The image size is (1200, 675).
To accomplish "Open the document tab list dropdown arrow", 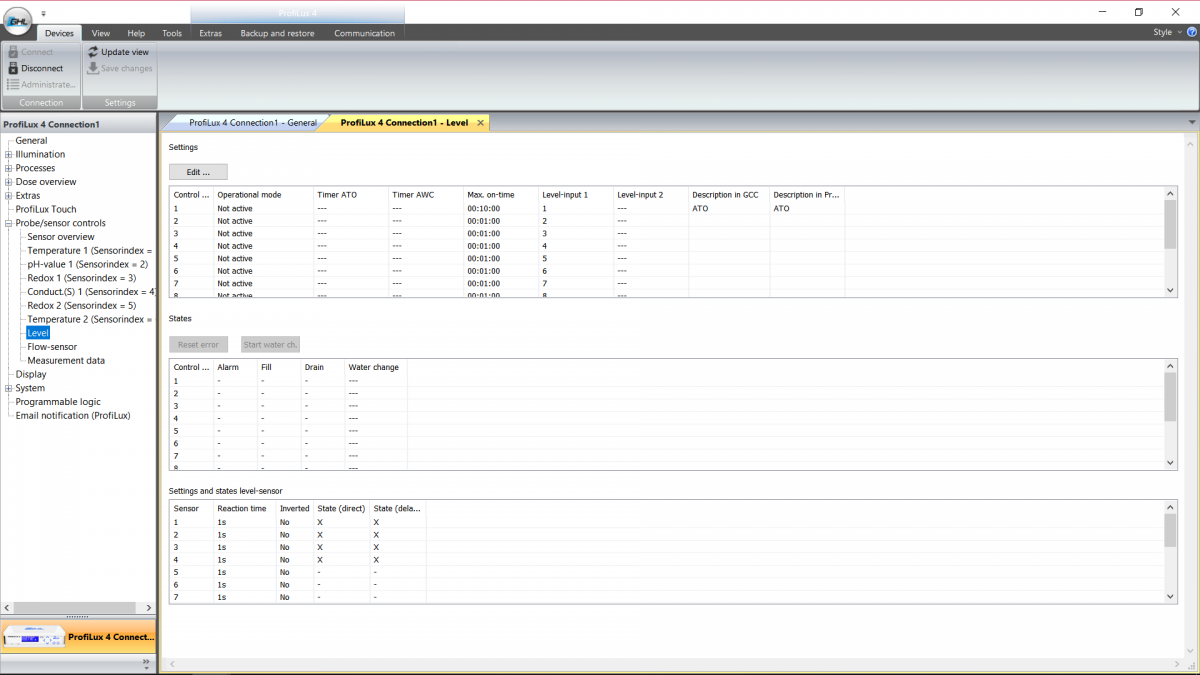I will (1192, 122).
